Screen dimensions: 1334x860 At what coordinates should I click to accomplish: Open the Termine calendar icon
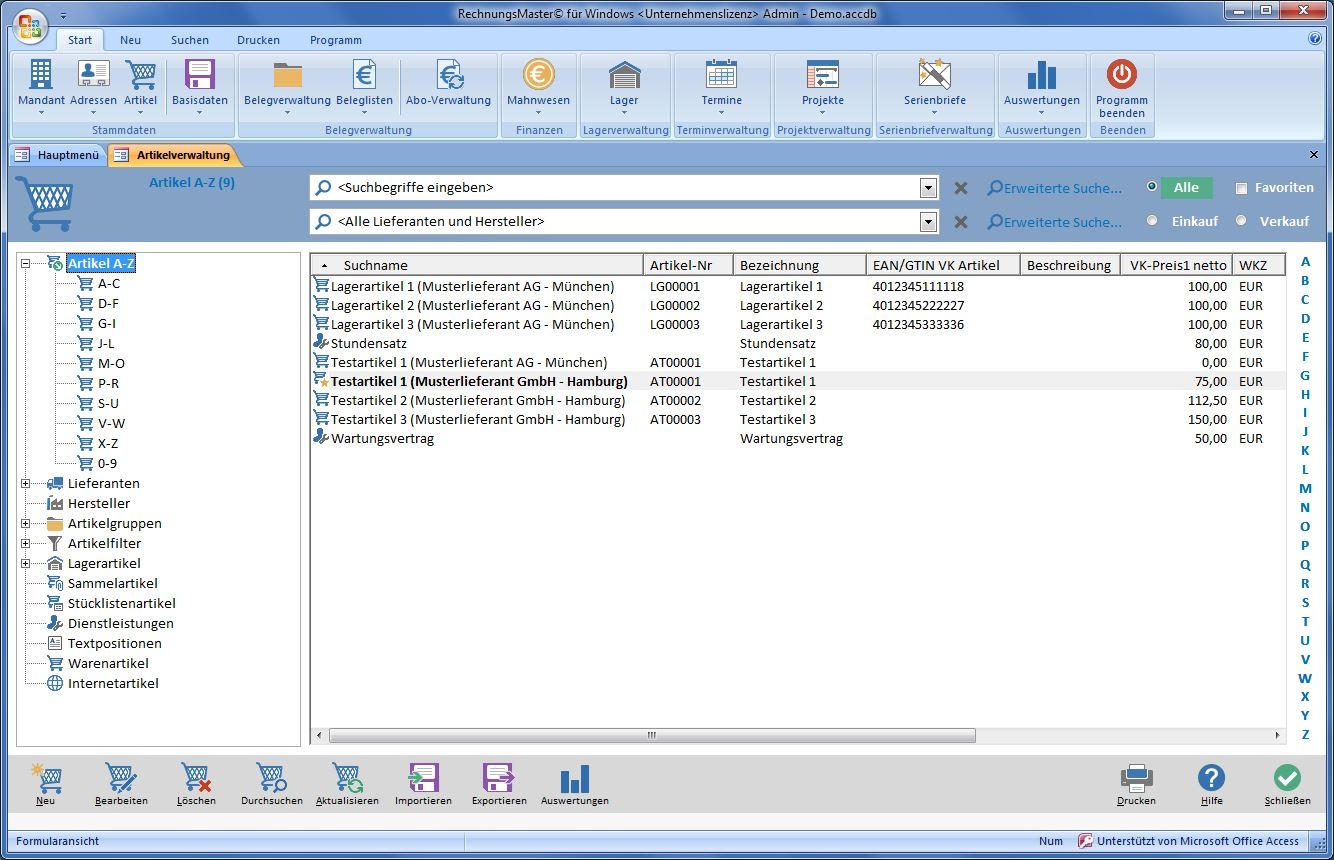721,76
